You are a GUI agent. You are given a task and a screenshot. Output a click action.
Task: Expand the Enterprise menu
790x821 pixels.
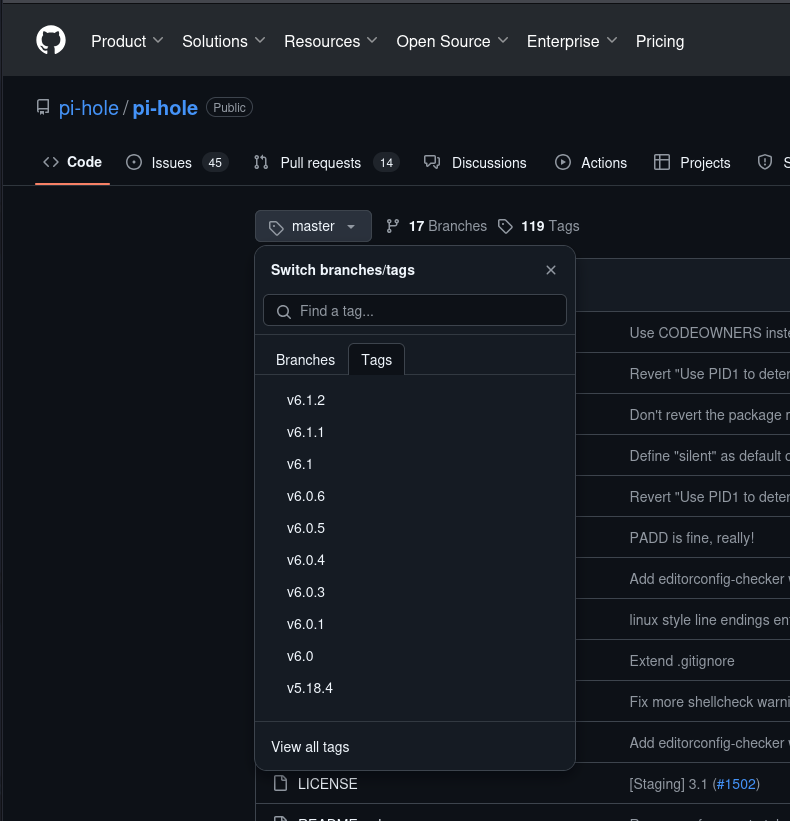(572, 41)
